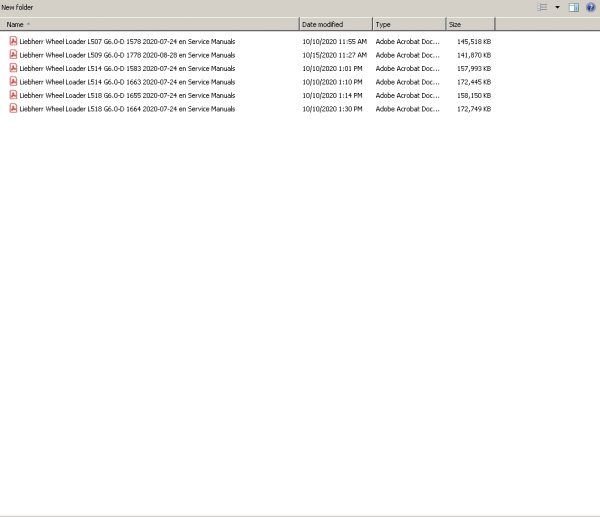Click the New folder title text
The width and height of the screenshot is (600, 517).
(17, 7)
